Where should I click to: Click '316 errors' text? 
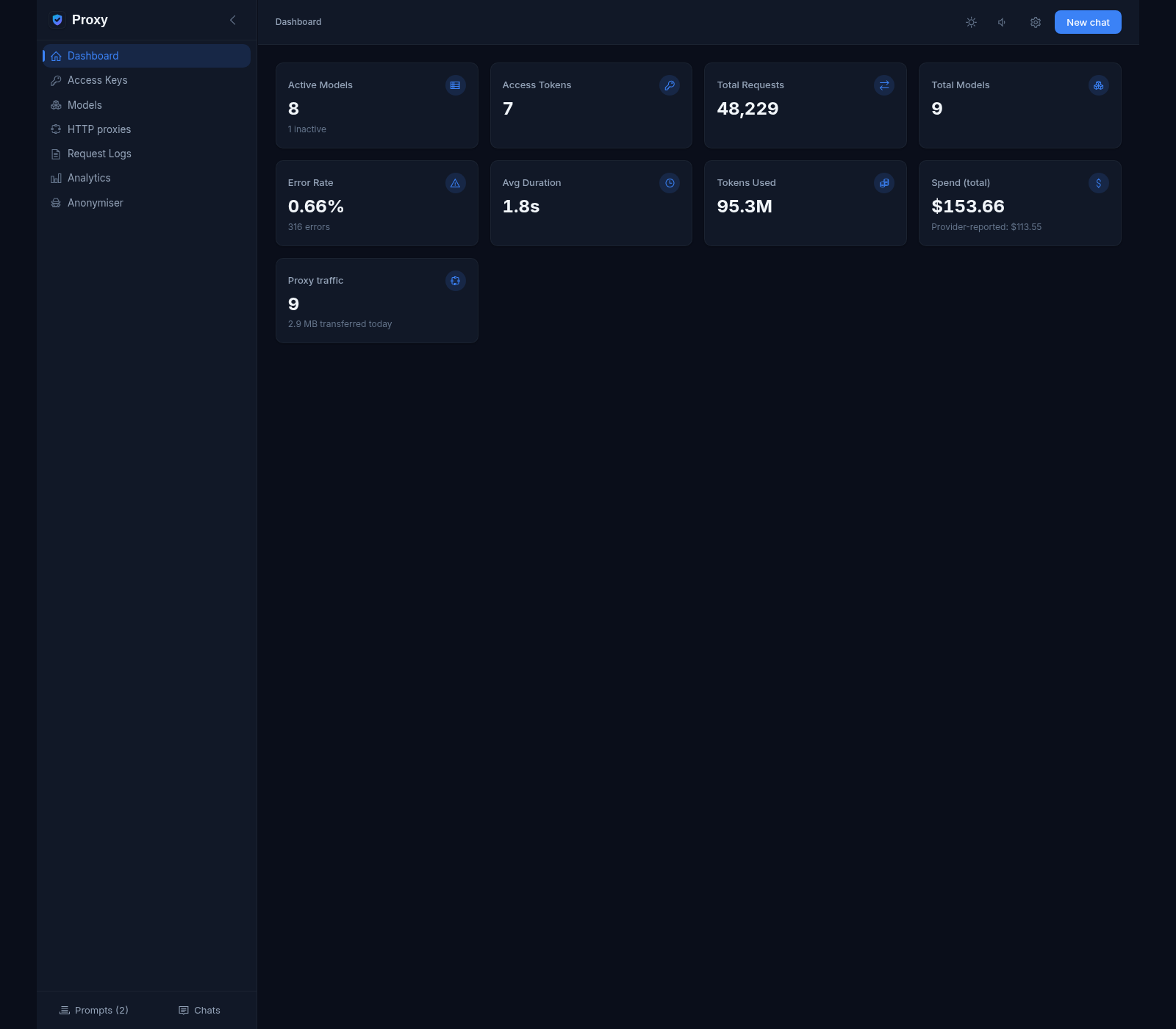(309, 227)
